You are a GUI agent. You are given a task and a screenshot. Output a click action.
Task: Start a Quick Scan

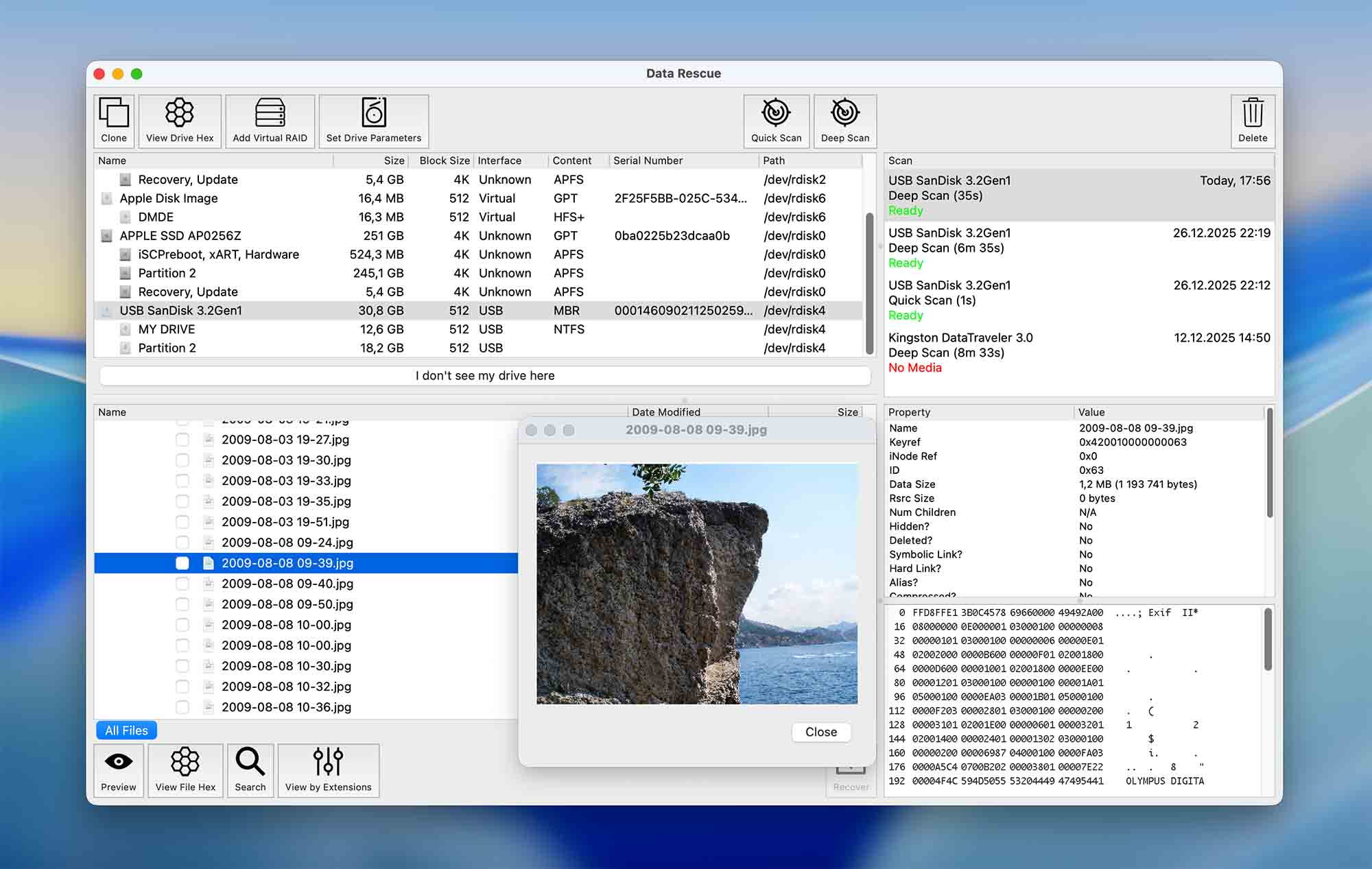click(776, 121)
